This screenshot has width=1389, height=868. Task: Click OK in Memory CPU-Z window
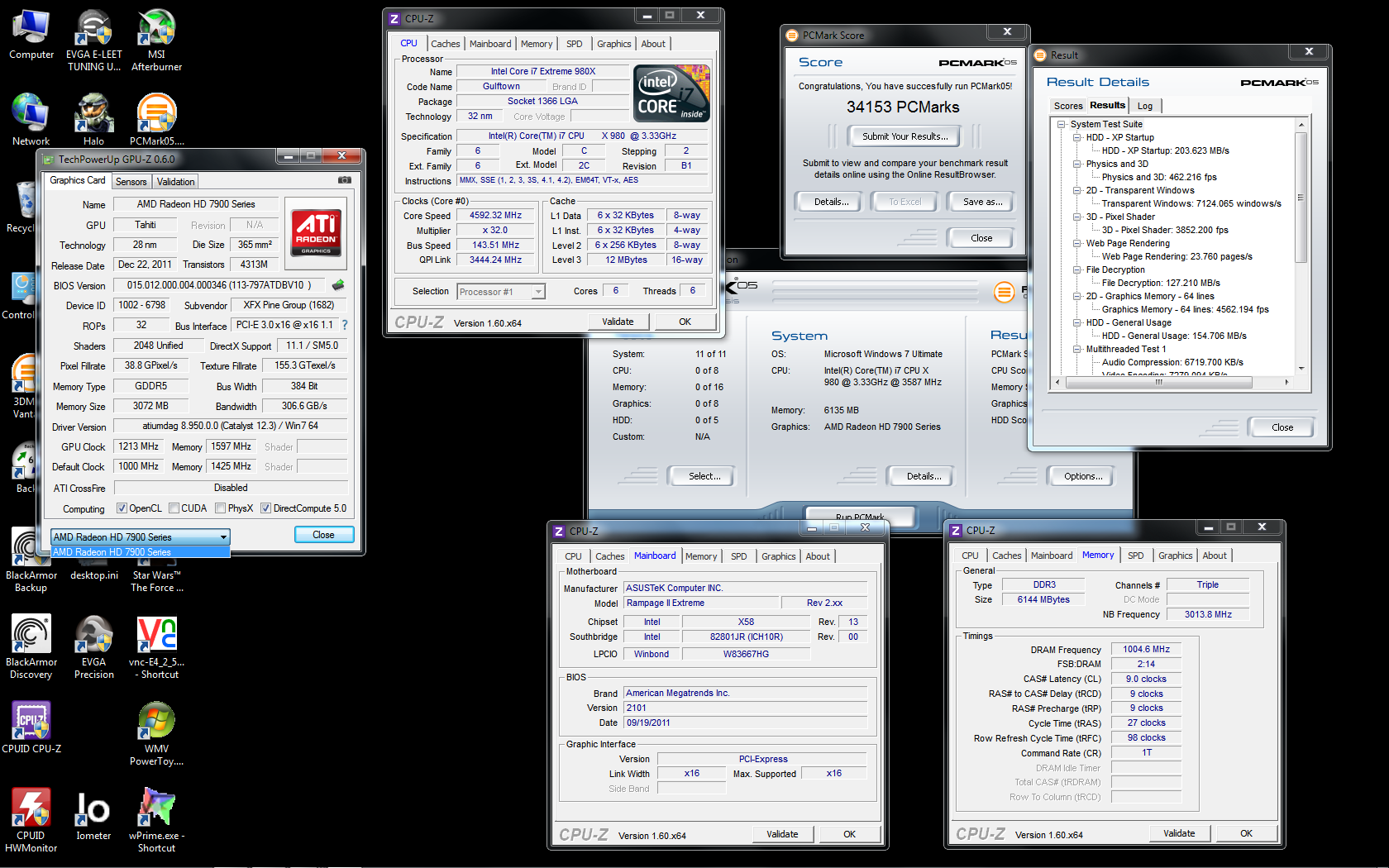click(x=1246, y=833)
